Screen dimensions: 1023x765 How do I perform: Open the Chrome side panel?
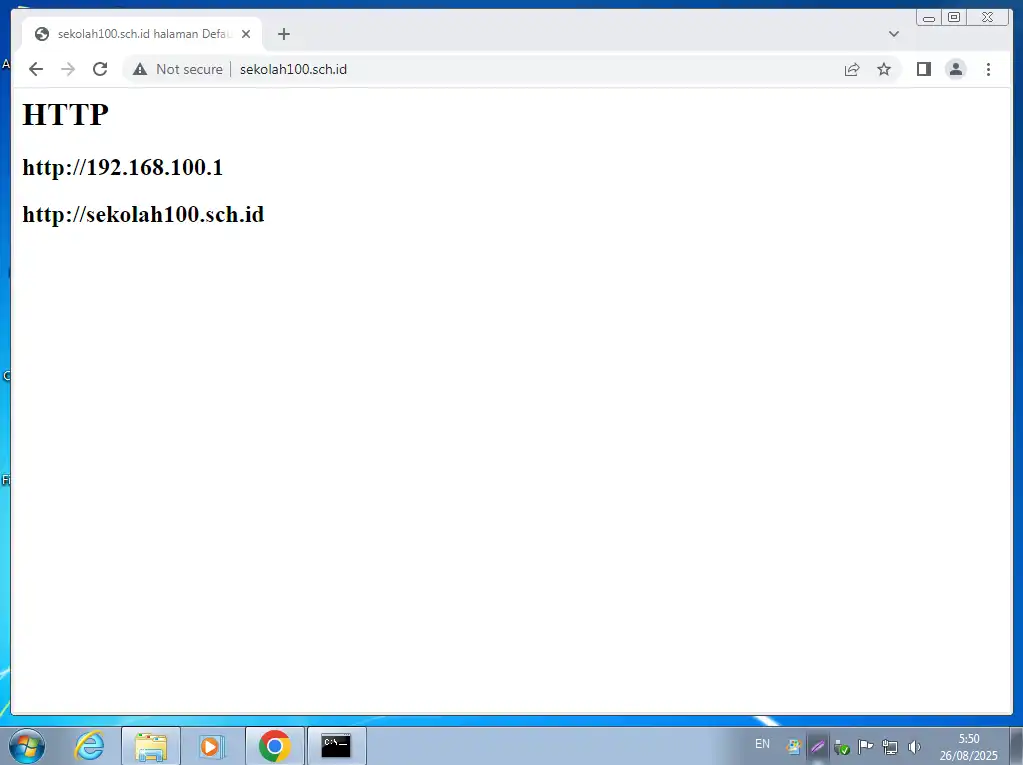924,69
